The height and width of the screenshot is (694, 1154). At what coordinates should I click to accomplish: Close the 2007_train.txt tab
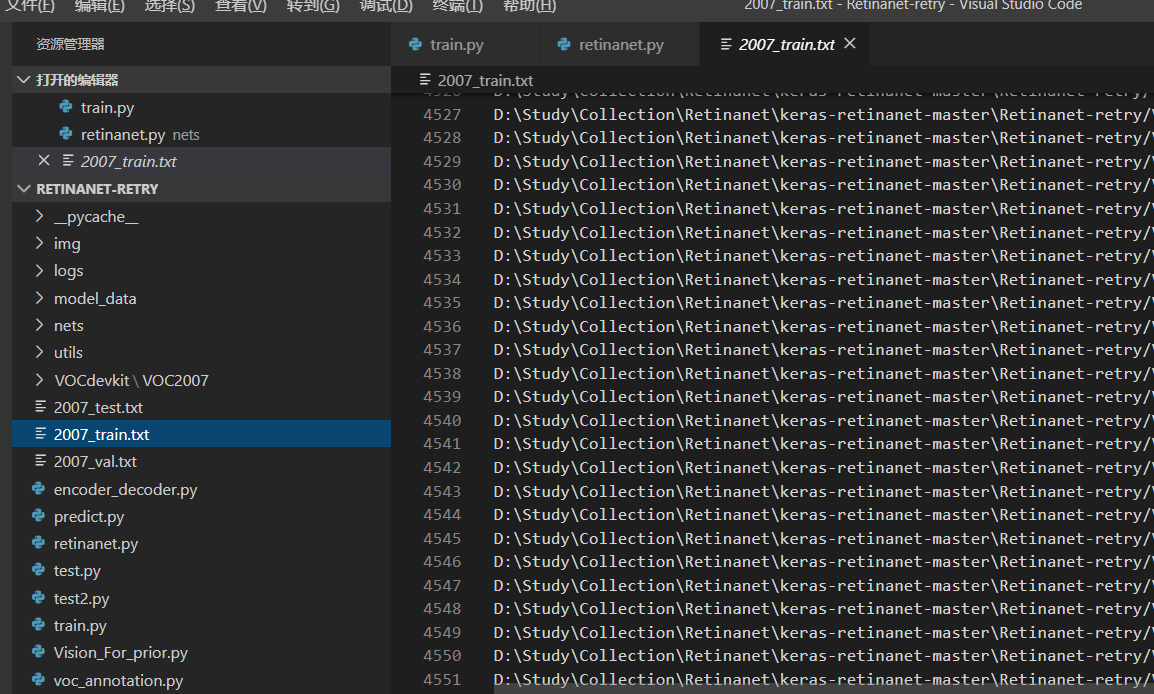click(x=850, y=44)
